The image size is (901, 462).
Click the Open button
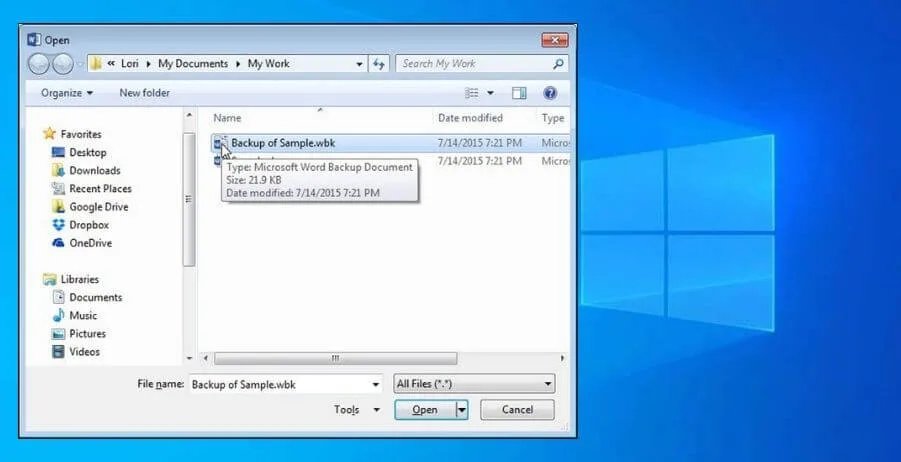(x=425, y=410)
